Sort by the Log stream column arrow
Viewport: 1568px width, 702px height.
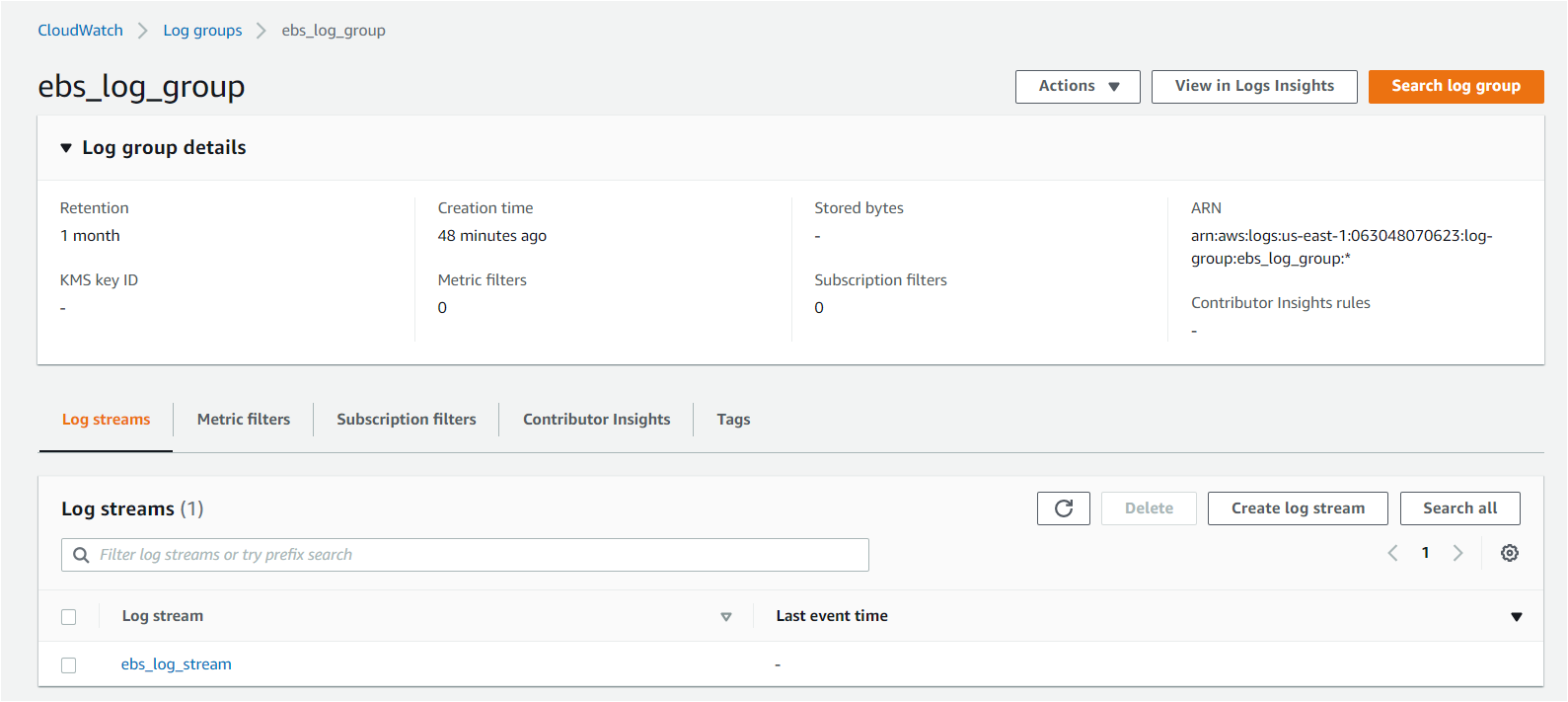coord(726,617)
